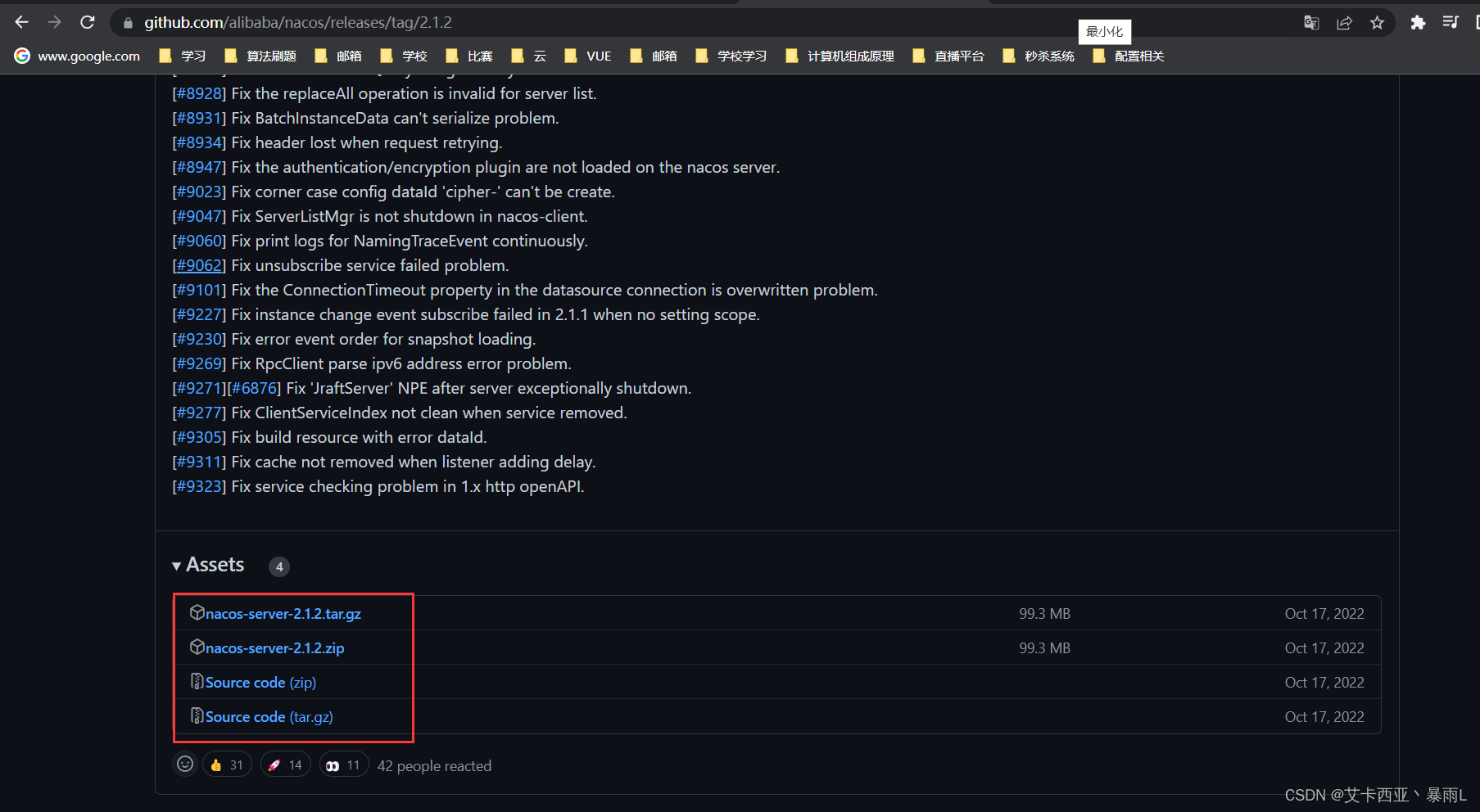This screenshot has width=1480, height=812.
Task: Reload the page with the refresh icon
Action: 88,22
